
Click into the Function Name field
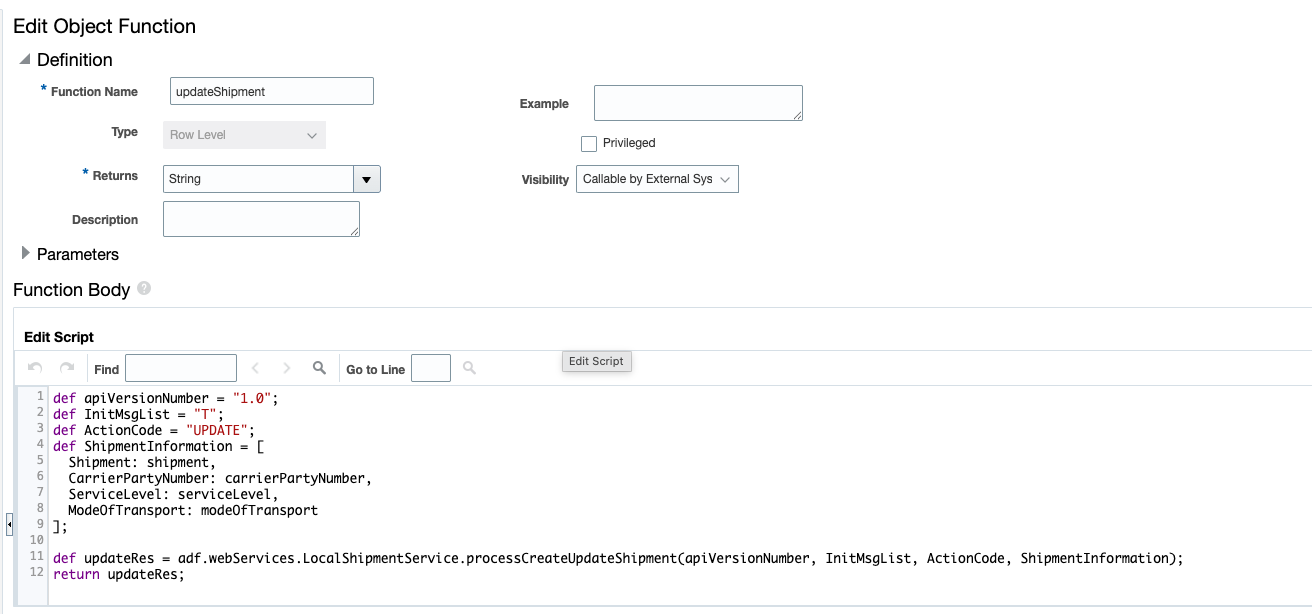pos(271,91)
